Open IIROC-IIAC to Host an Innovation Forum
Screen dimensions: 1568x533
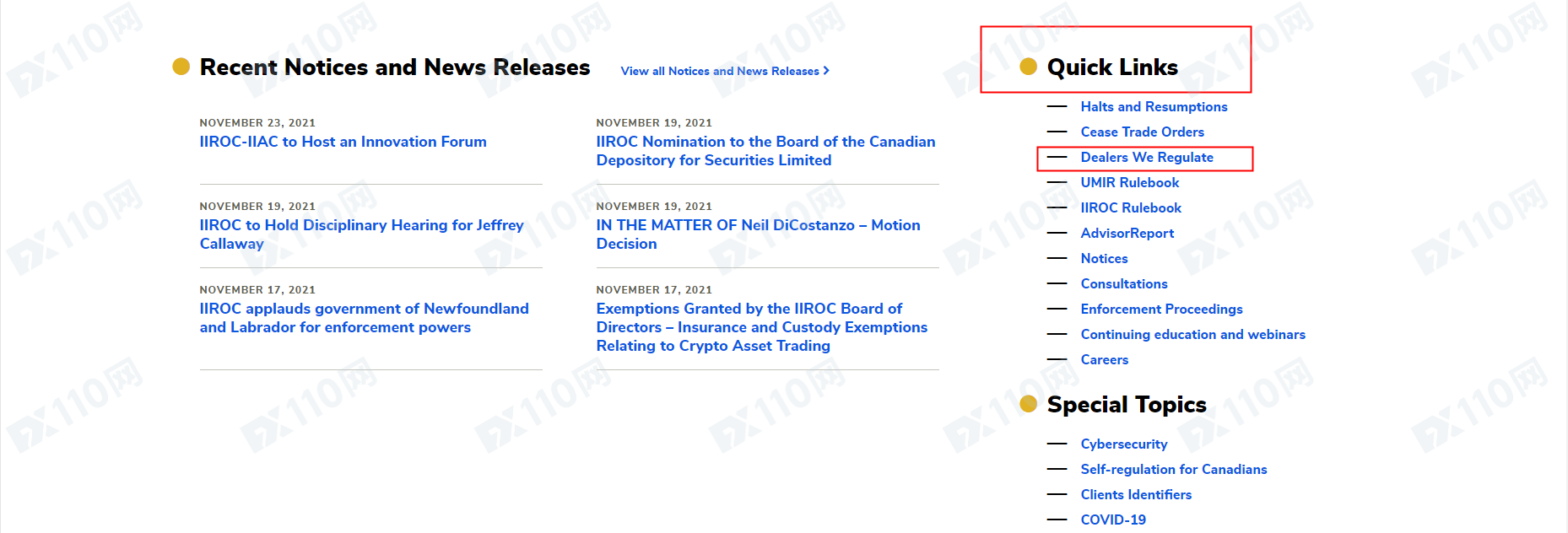tap(343, 142)
